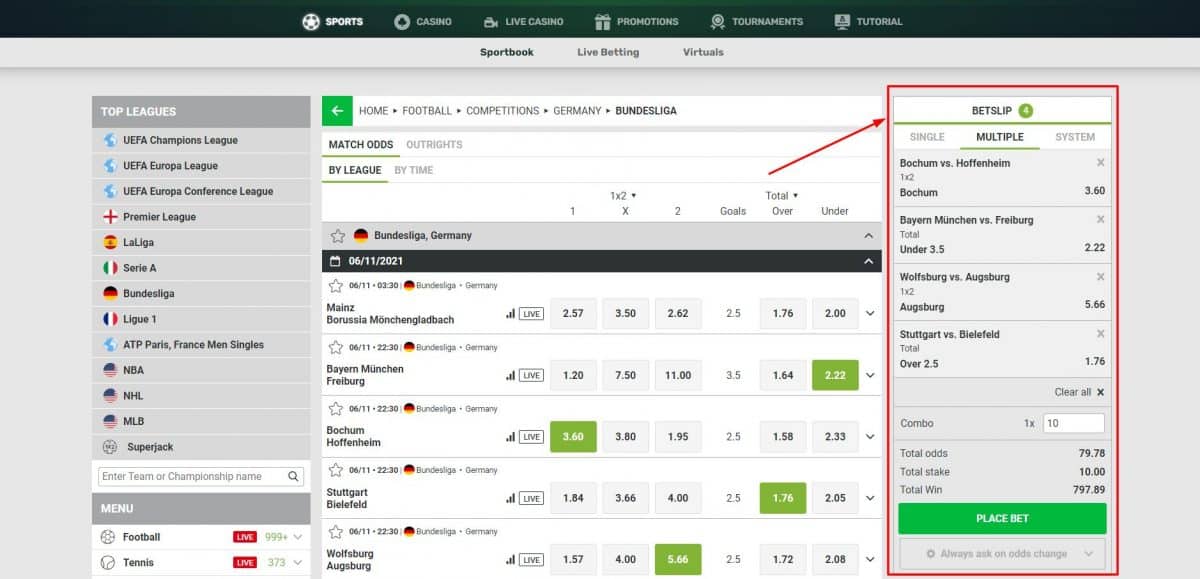Open Live Casino in top navigation
Screen dimensions: 1200x579
point(523,21)
